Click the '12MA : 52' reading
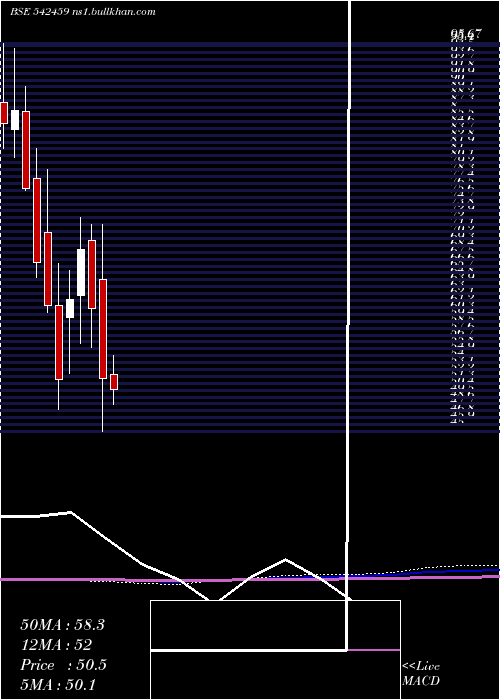This screenshot has height=700, width=500. click(56, 645)
